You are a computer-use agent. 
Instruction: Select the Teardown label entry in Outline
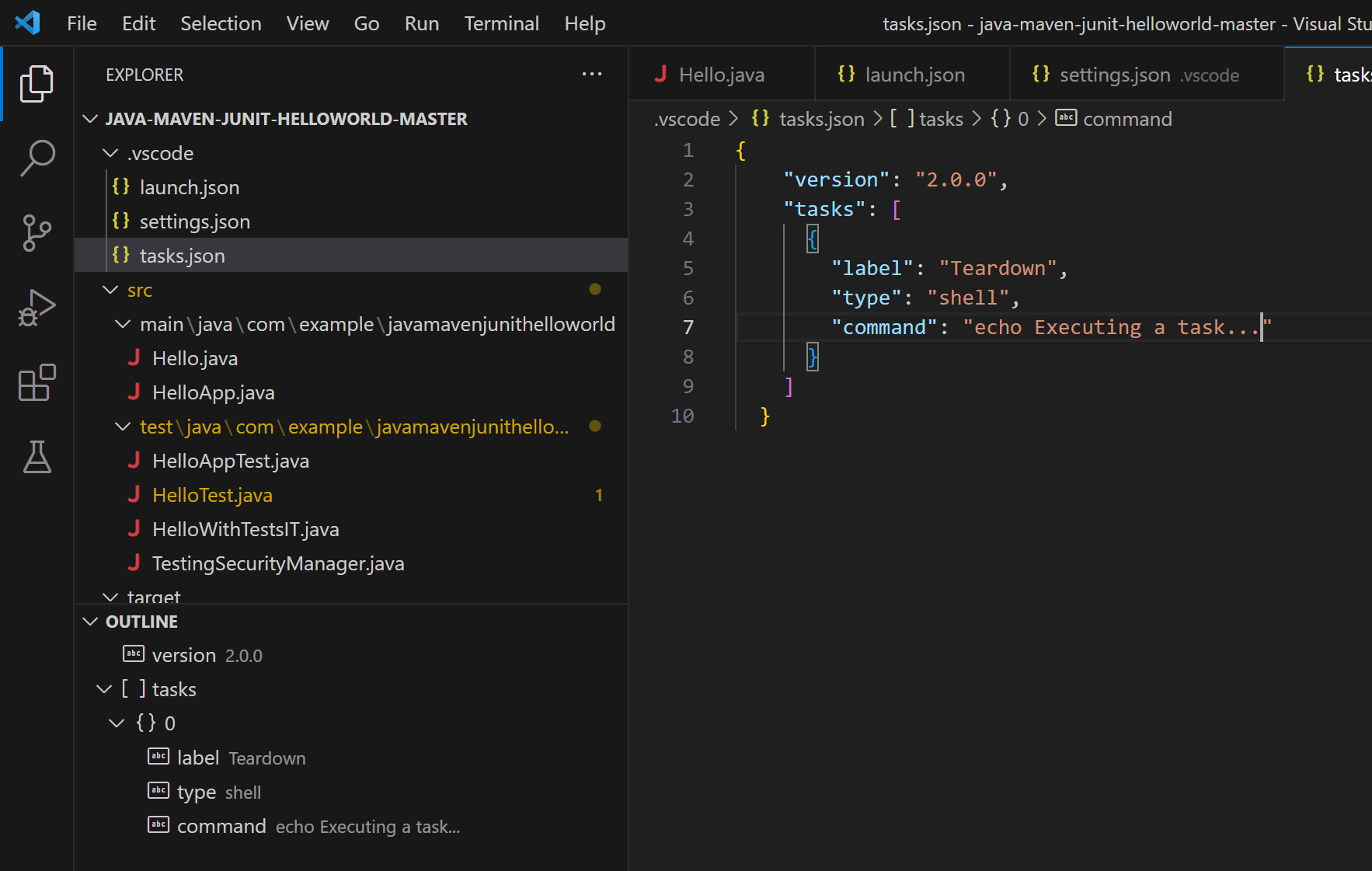[x=199, y=757]
